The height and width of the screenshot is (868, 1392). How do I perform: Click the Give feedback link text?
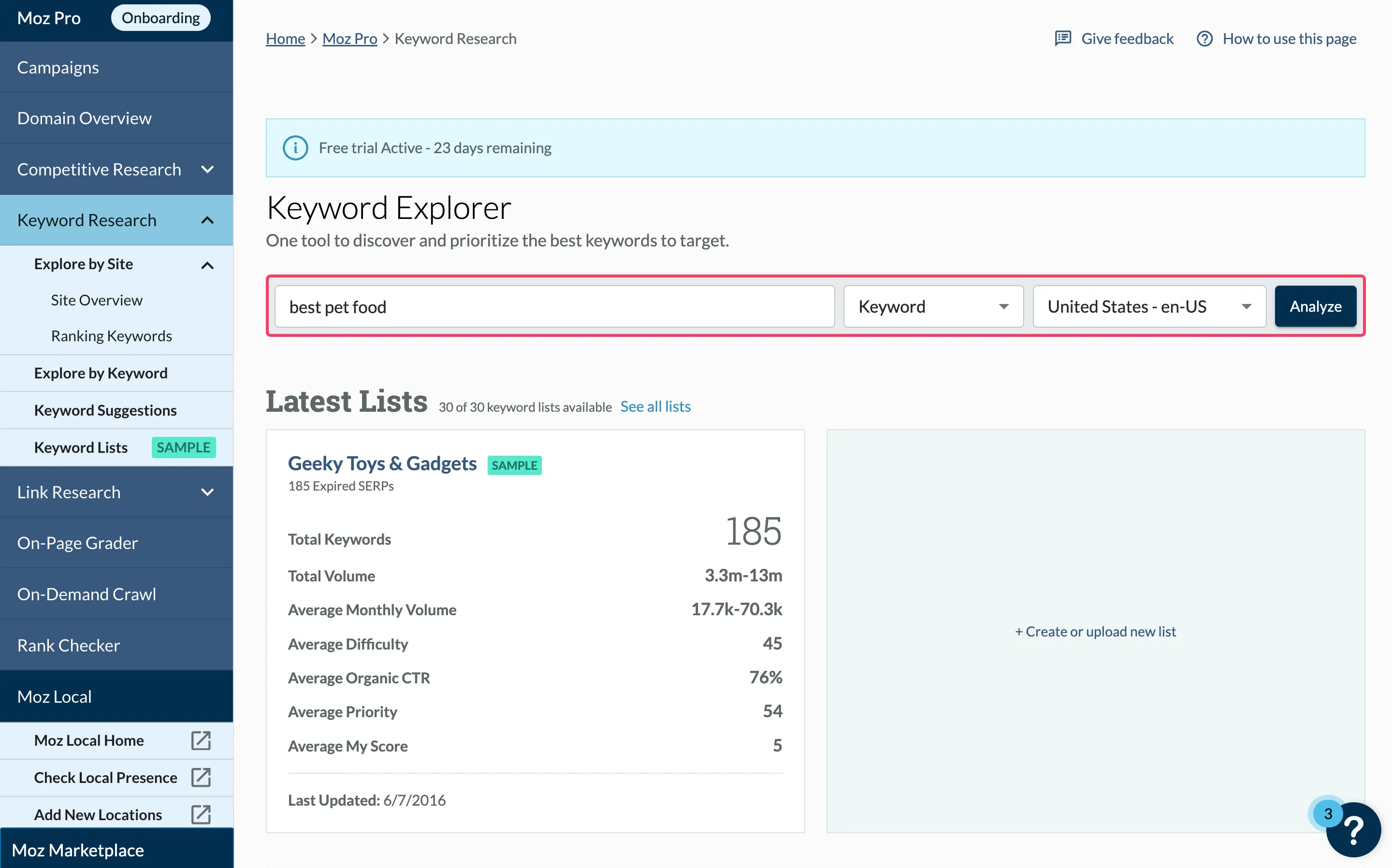click(x=1128, y=39)
